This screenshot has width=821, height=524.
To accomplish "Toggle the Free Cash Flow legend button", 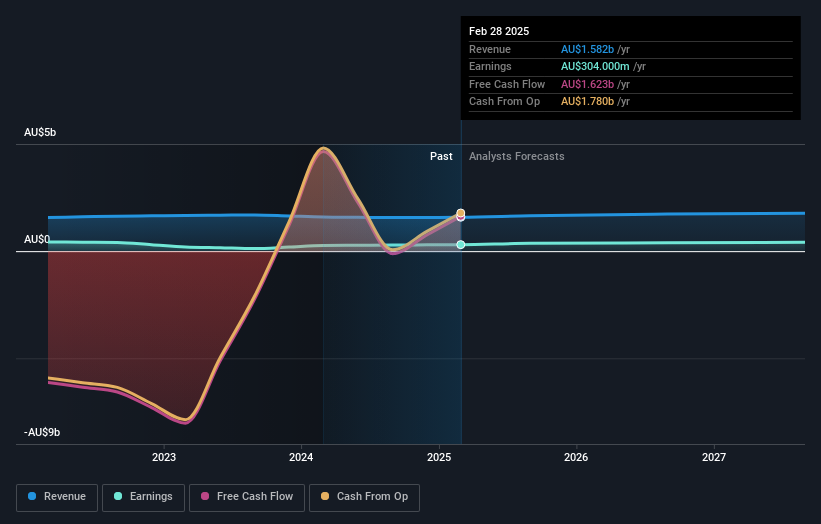I will click(x=247, y=497).
